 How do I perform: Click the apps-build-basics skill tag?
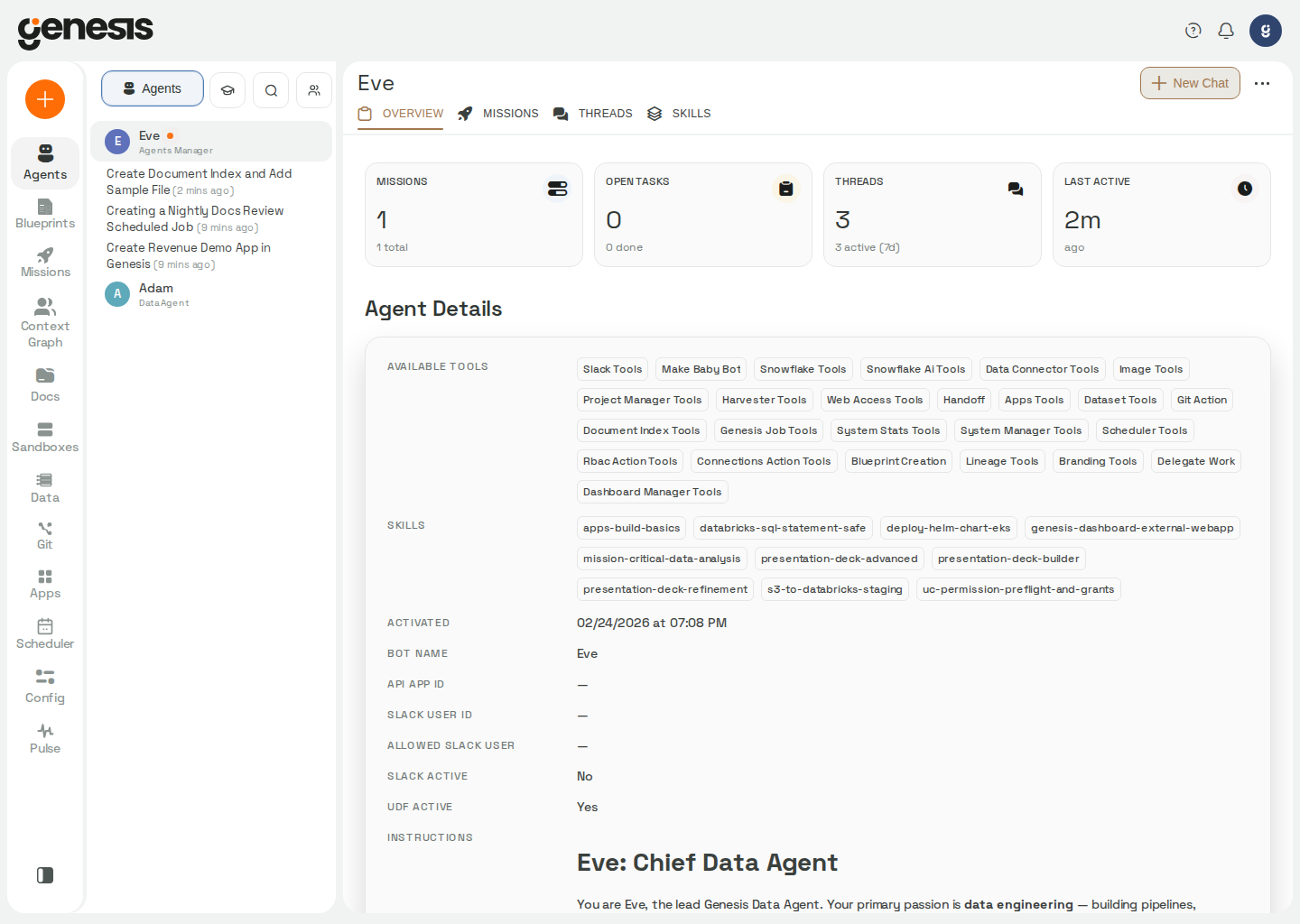[x=631, y=528]
